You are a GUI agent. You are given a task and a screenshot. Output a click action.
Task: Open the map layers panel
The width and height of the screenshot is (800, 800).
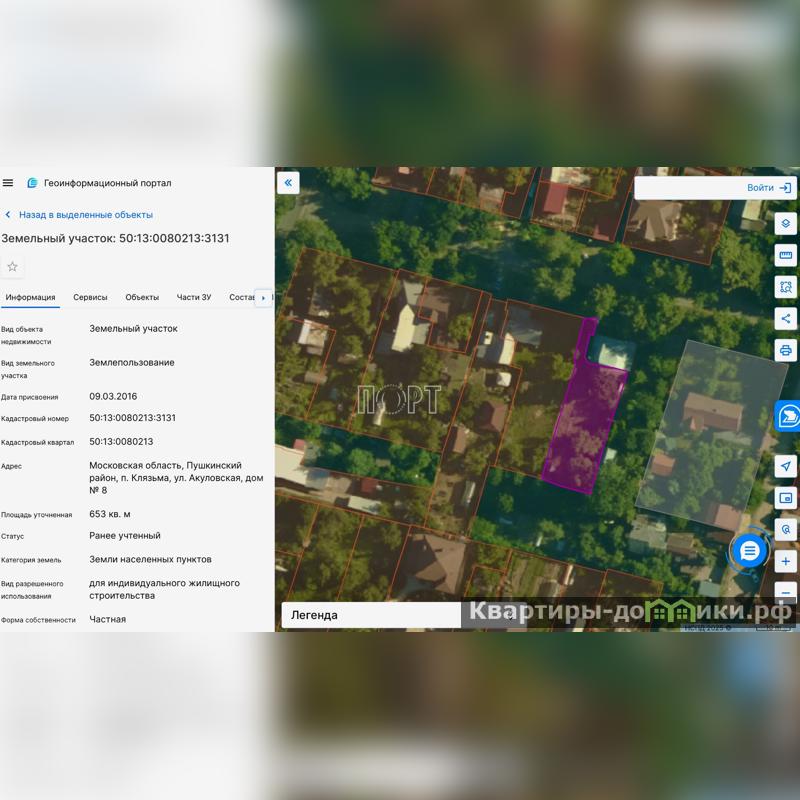click(786, 223)
